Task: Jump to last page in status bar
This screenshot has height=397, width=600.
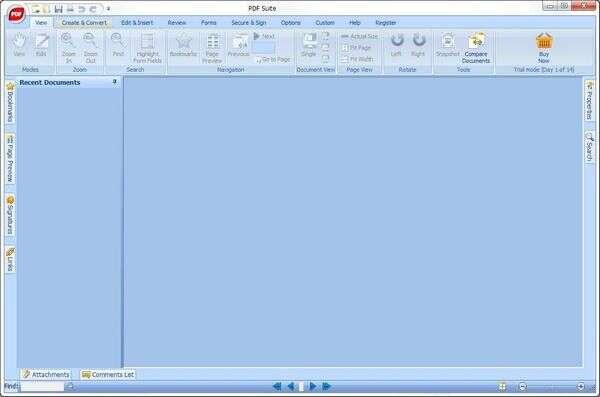Action: [326, 387]
